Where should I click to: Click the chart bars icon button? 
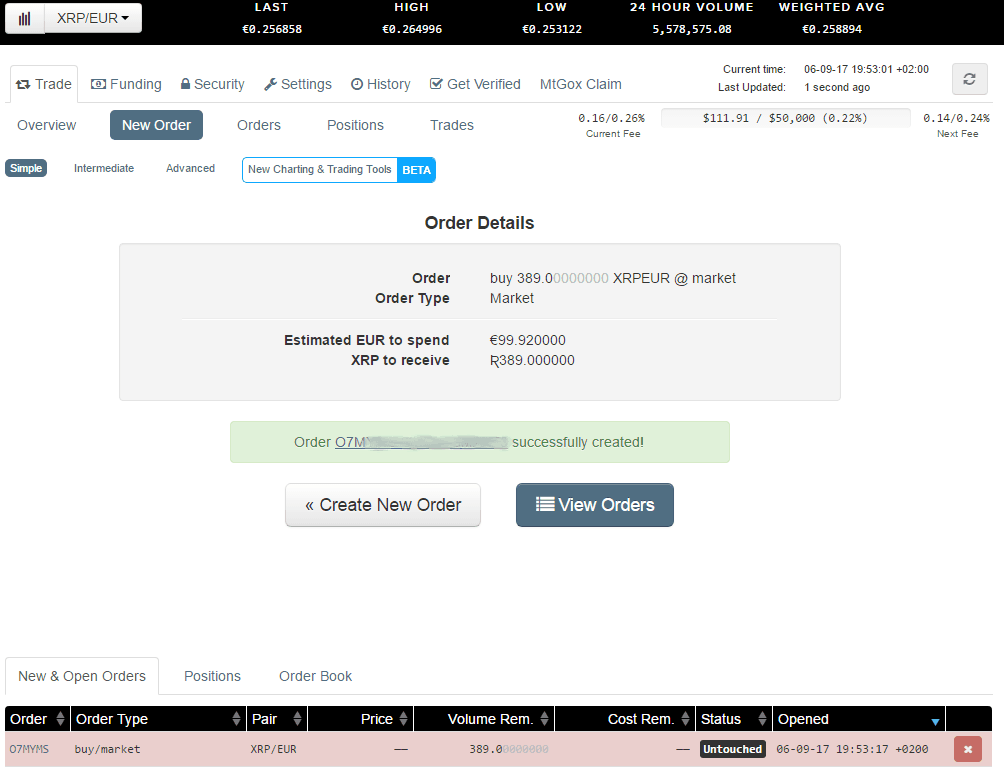click(x=25, y=18)
